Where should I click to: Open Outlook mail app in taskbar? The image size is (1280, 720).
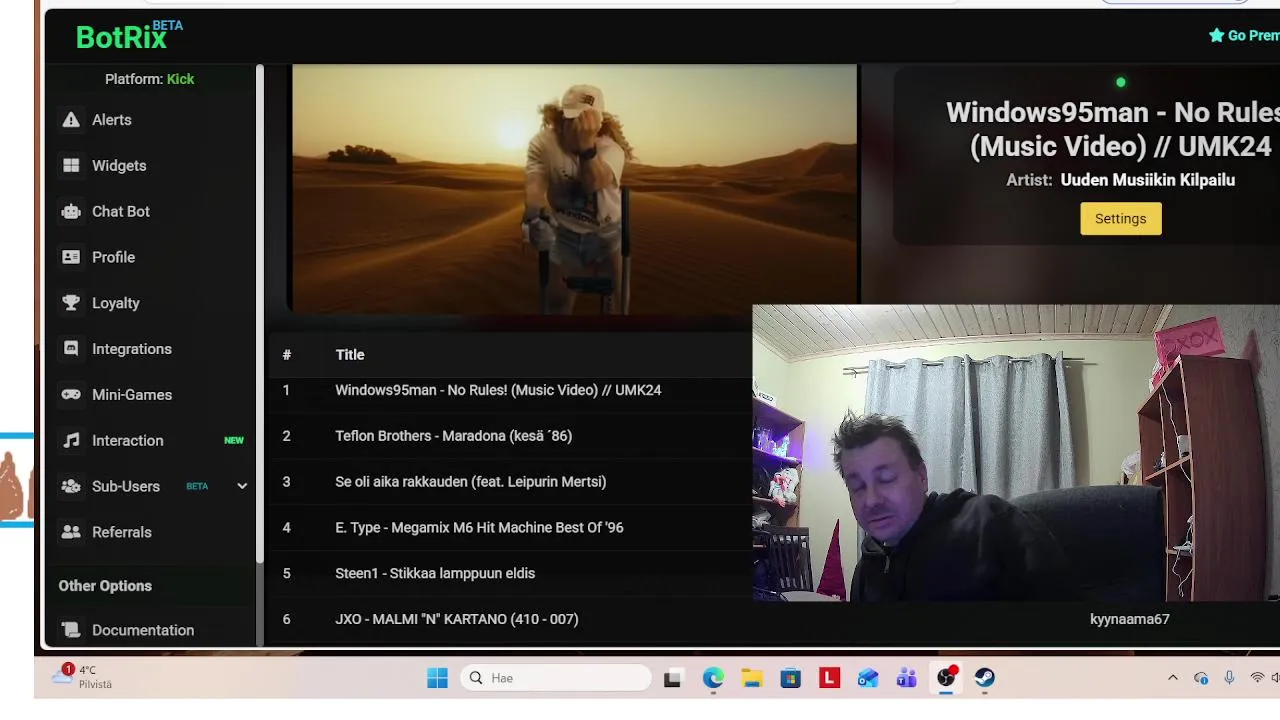click(x=868, y=678)
